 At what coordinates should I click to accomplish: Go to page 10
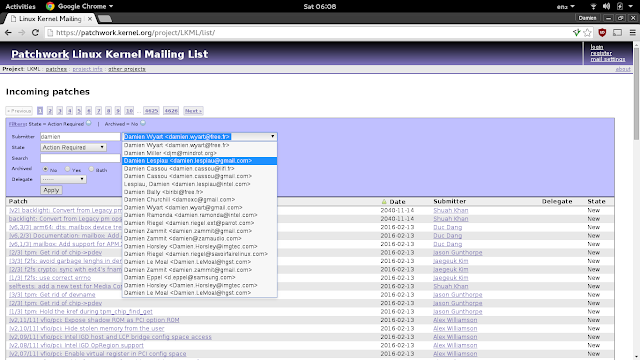(129, 111)
